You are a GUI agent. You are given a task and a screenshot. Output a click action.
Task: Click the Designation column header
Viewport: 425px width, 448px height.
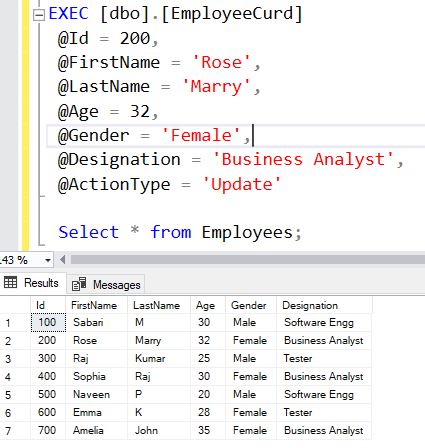coord(324,305)
